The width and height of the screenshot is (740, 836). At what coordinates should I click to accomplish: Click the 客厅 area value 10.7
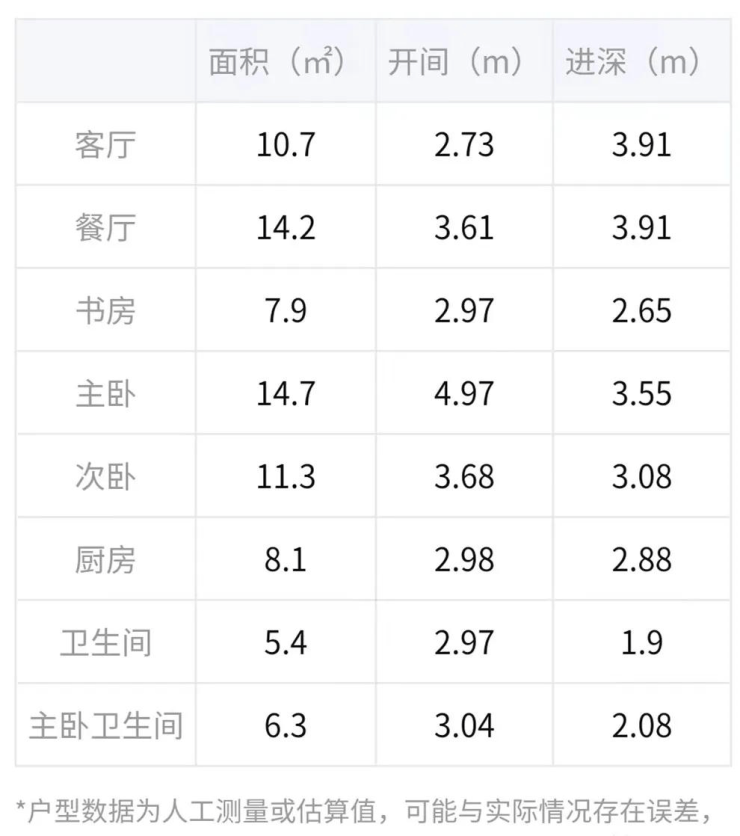coord(285,144)
